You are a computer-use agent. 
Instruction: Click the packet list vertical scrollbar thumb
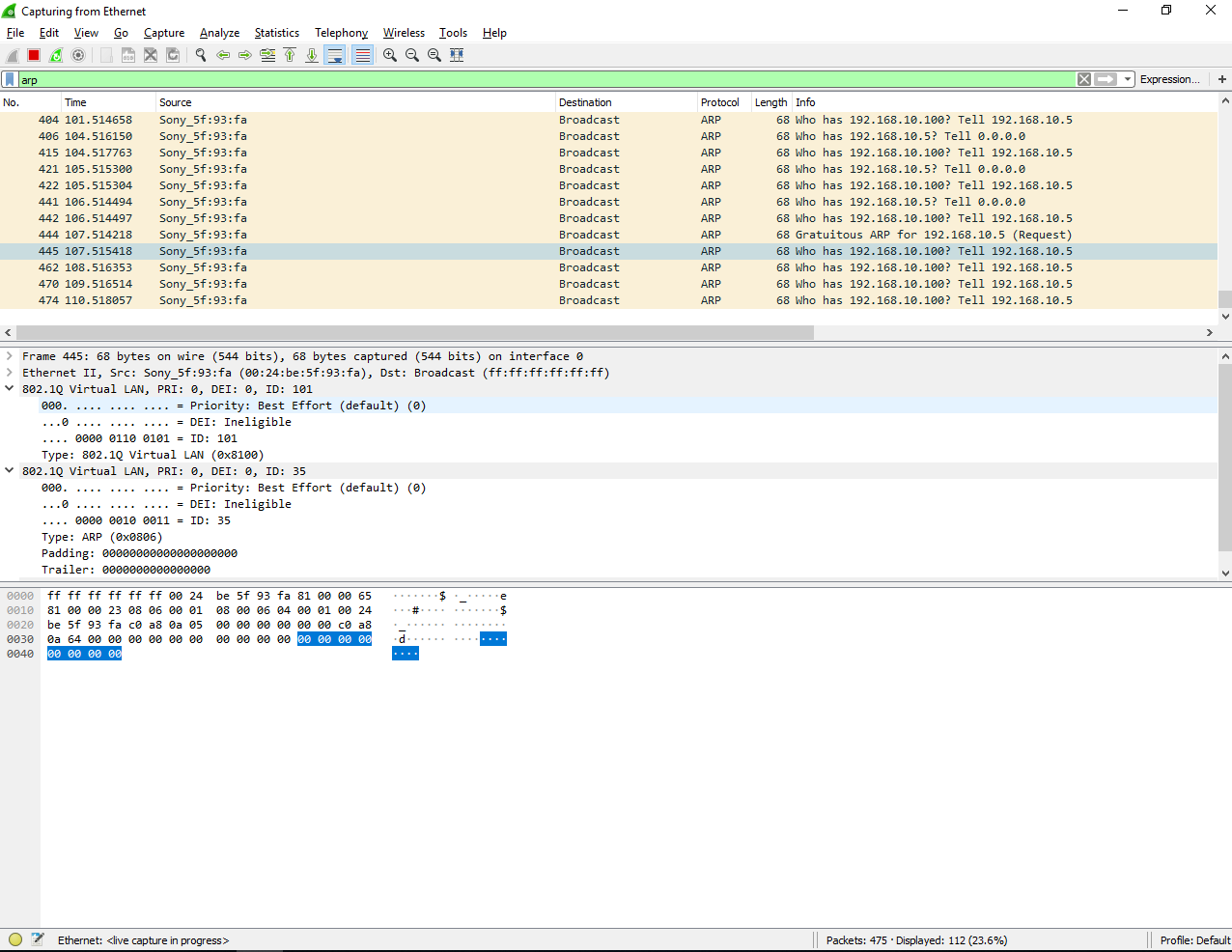click(1224, 298)
